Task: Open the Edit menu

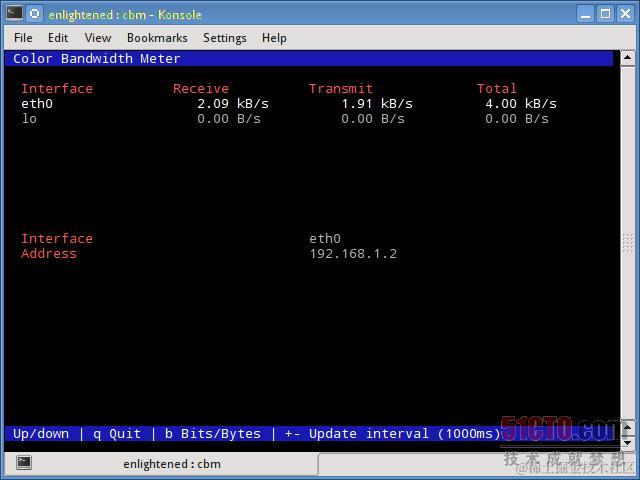Action: tap(58, 38)
